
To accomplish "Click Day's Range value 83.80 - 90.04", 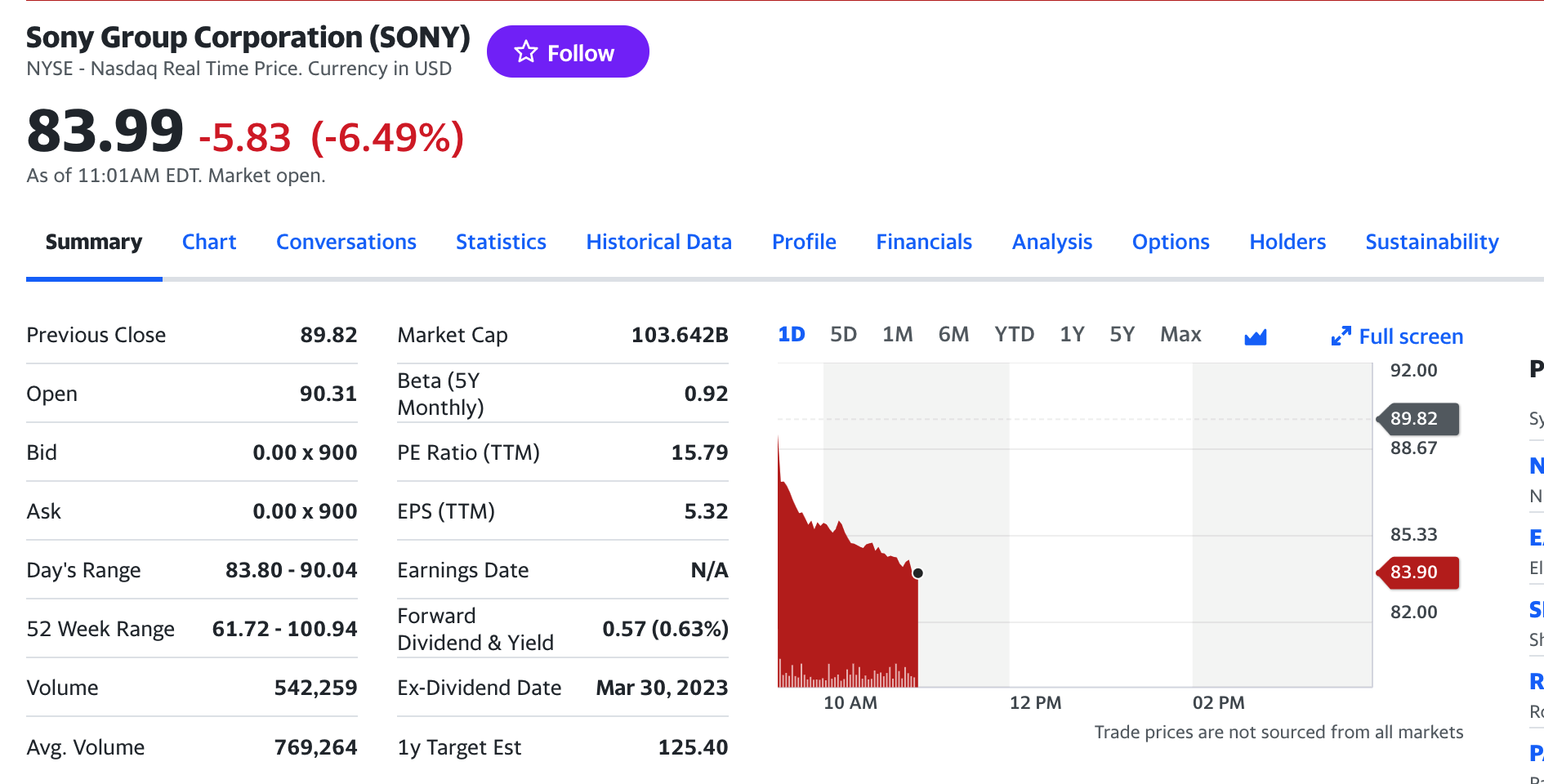I will tap(292, 570).
